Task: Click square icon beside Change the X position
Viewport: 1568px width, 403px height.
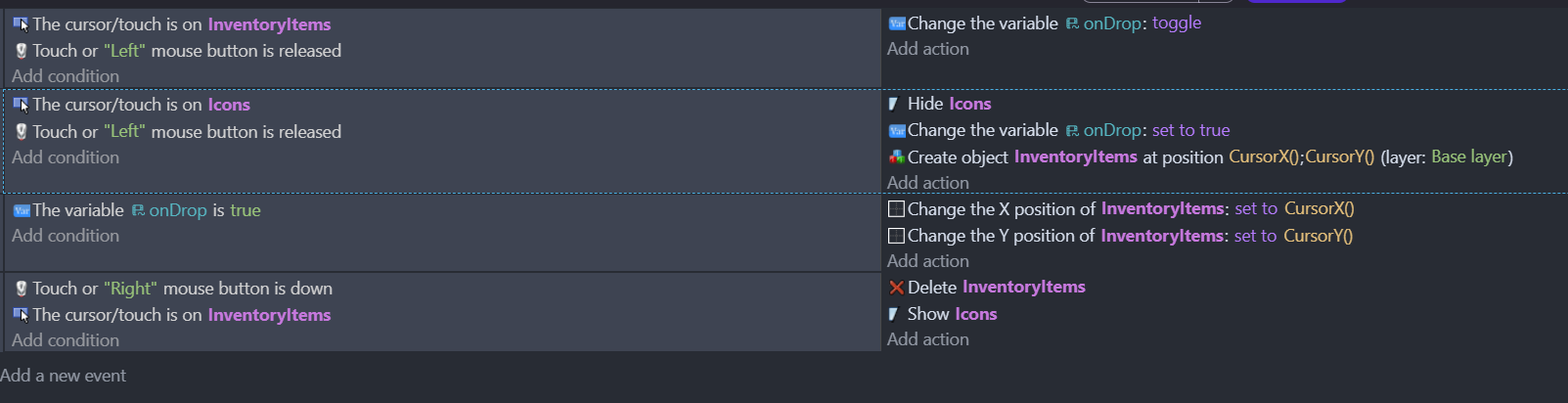Action: tap(896, 208)
